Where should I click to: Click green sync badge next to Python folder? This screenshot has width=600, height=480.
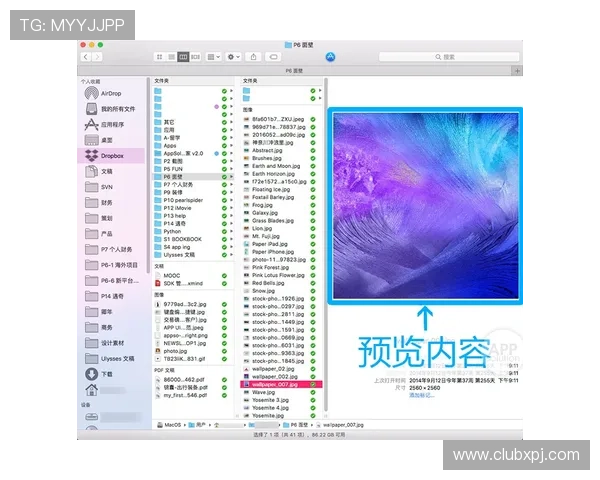click(x=225, y=231)
